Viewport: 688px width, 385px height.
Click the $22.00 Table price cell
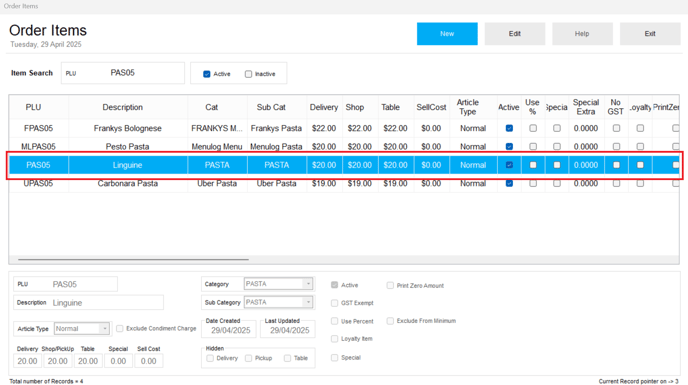click(x=395, y=128)
